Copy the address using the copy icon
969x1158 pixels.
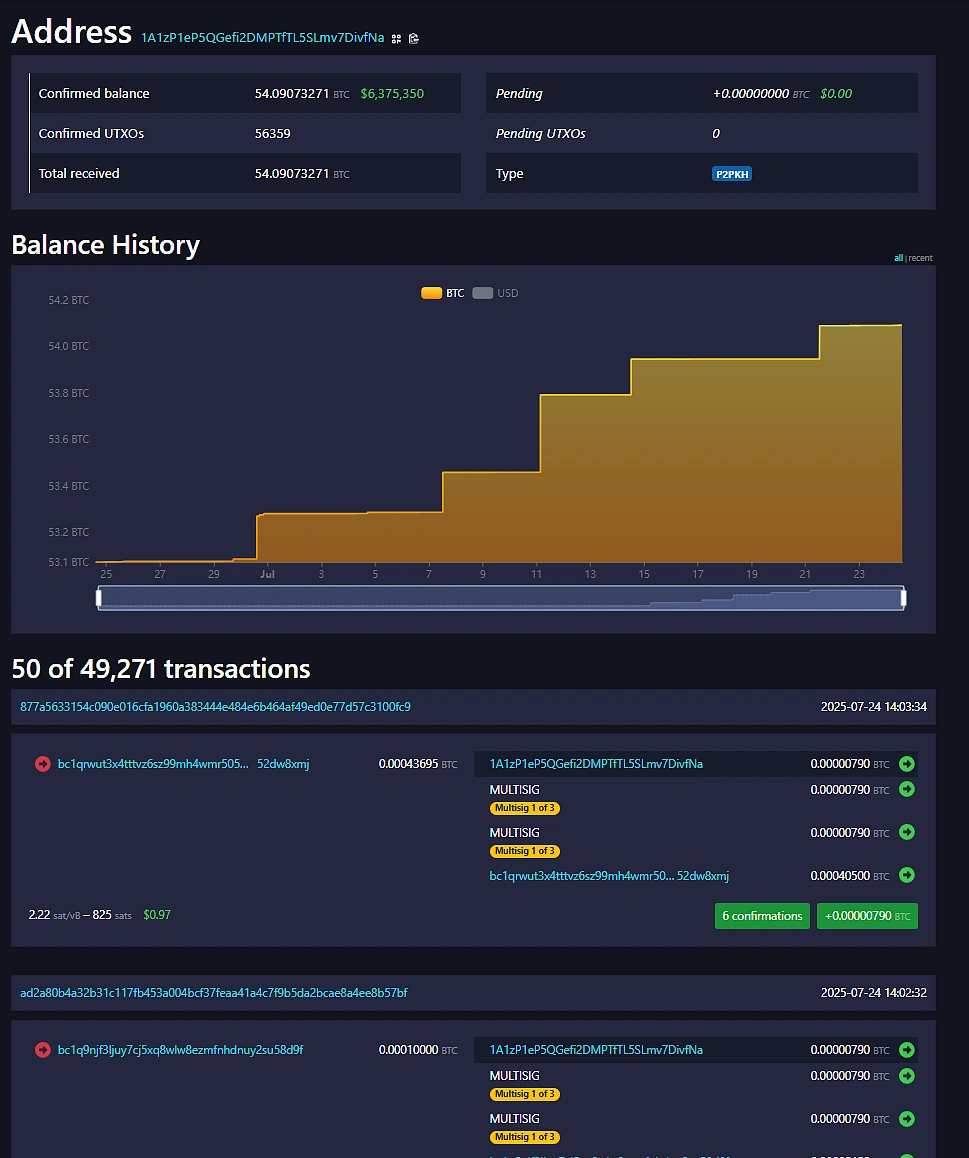[x=414, y=38]
